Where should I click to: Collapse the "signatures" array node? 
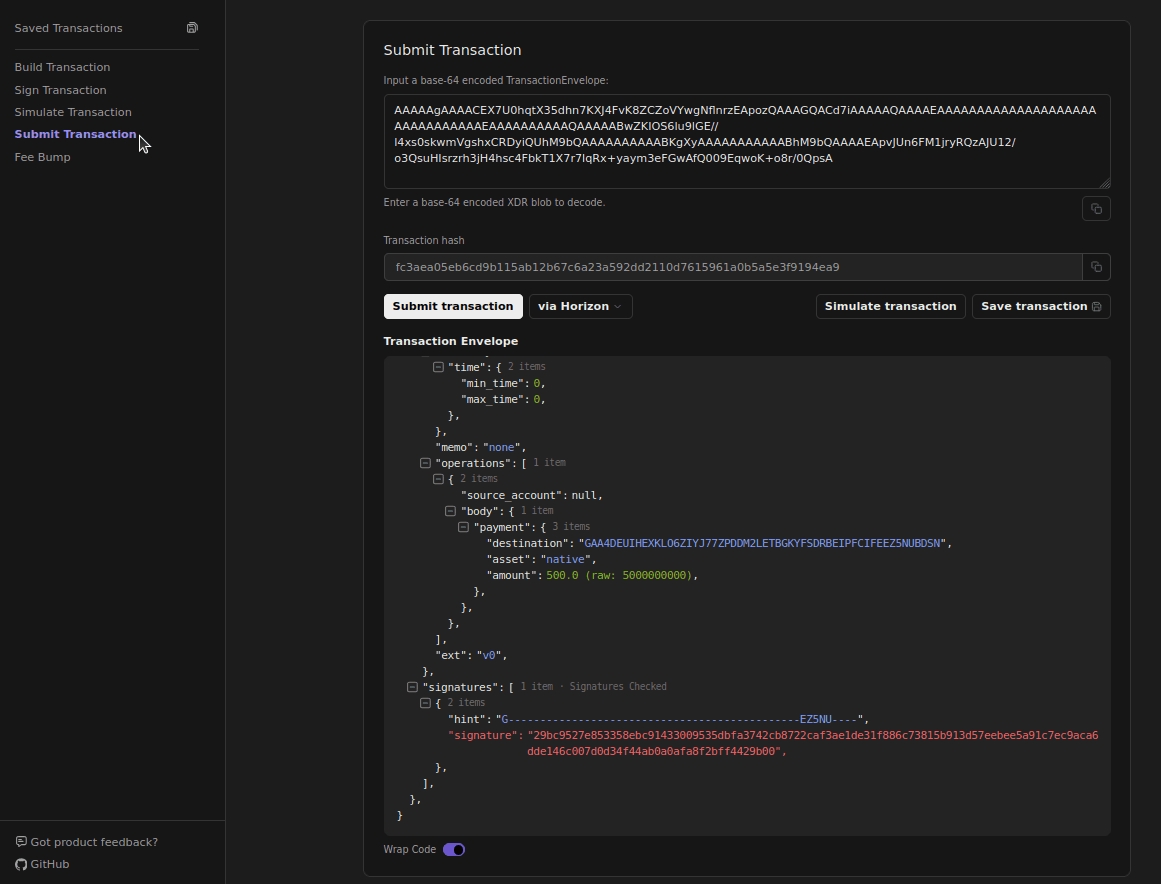[x=412, y=687]
